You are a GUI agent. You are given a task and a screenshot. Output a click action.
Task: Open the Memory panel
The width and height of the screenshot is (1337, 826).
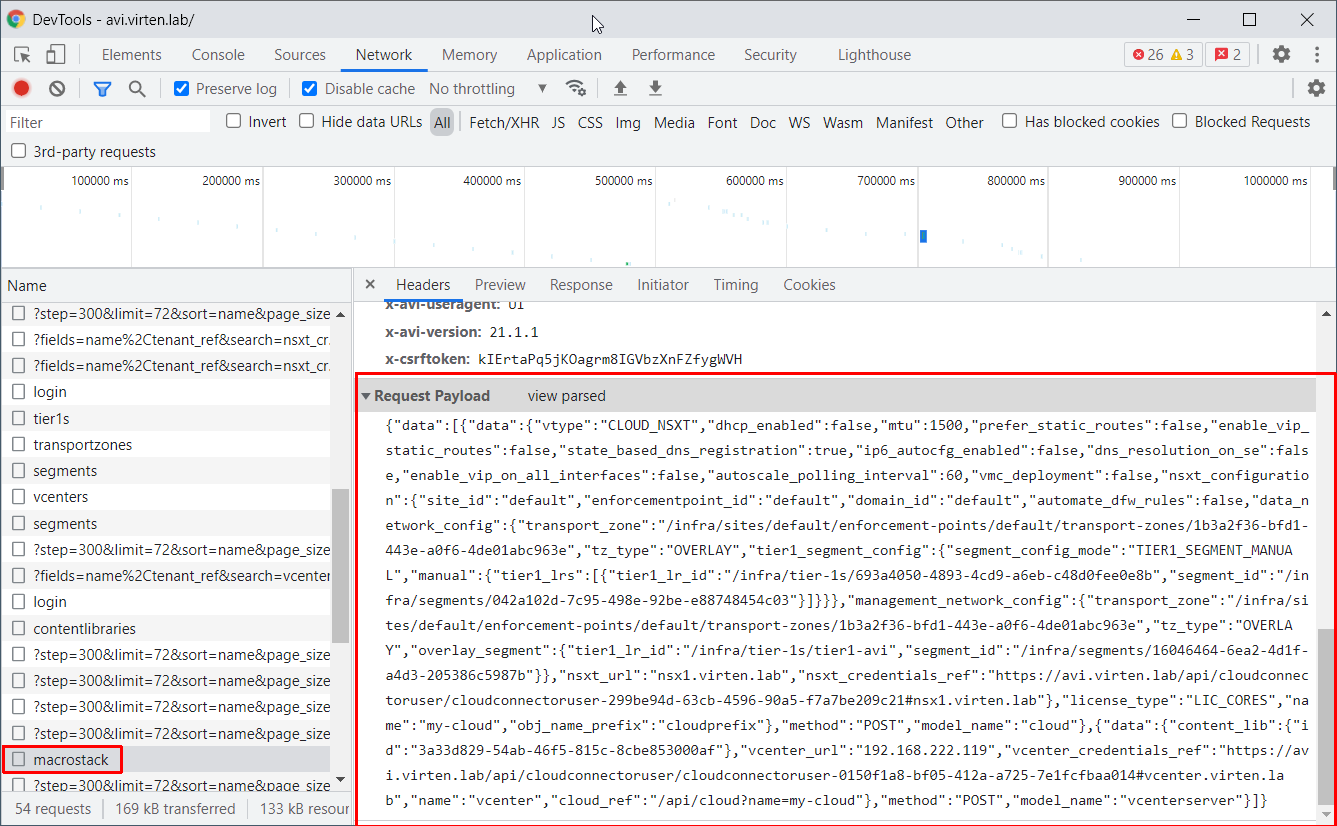[x=469, y=55]
